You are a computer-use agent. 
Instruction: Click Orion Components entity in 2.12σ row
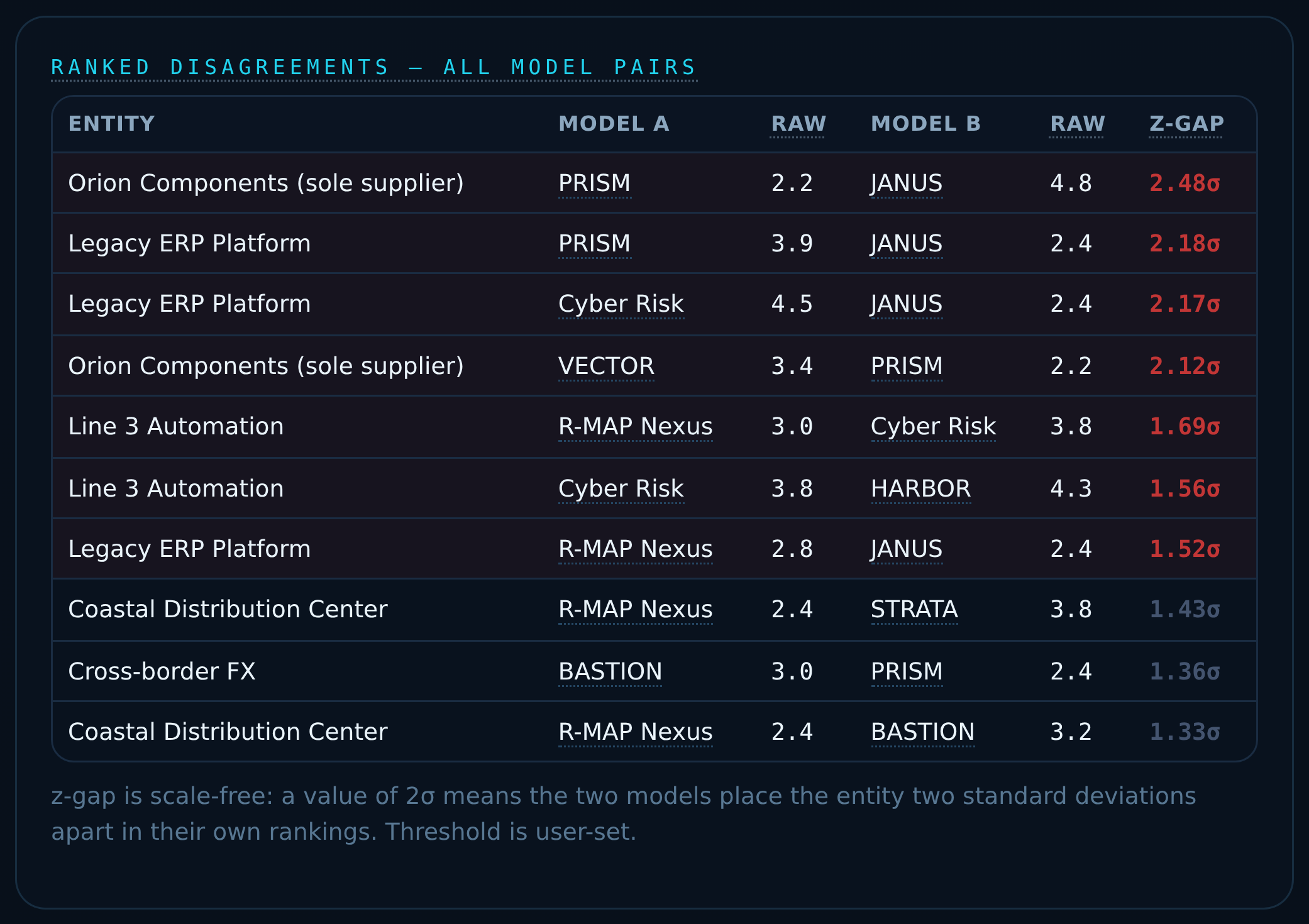pos(266,366)
